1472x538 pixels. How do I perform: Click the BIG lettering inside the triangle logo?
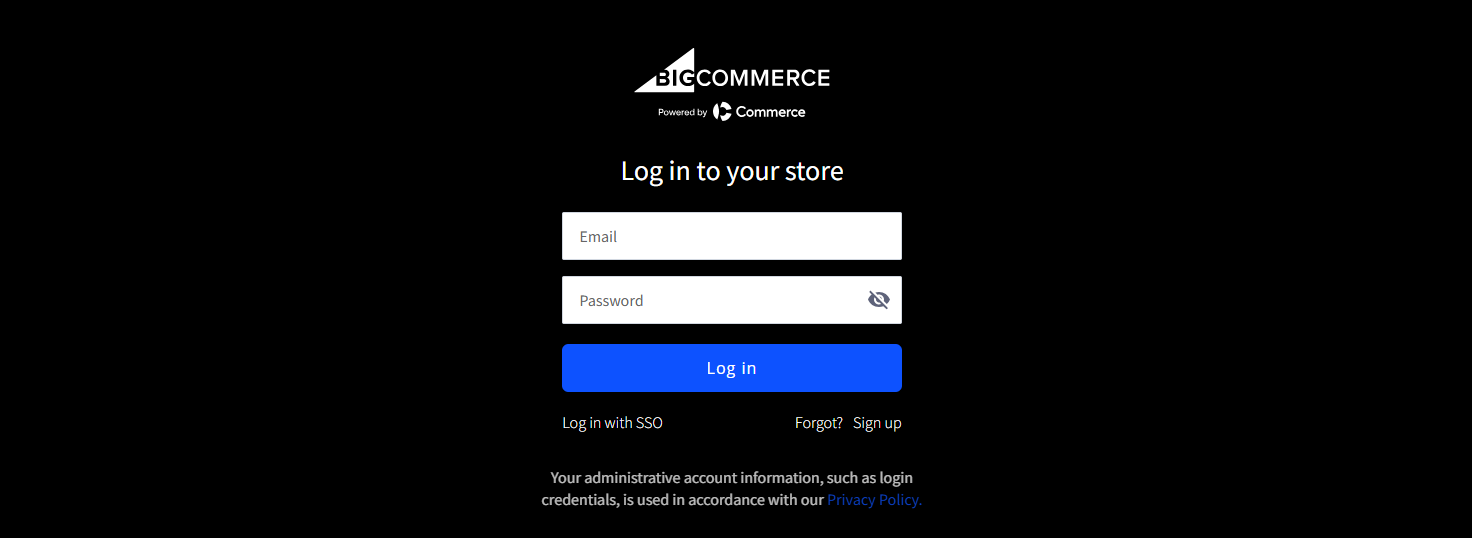[675, 80]
